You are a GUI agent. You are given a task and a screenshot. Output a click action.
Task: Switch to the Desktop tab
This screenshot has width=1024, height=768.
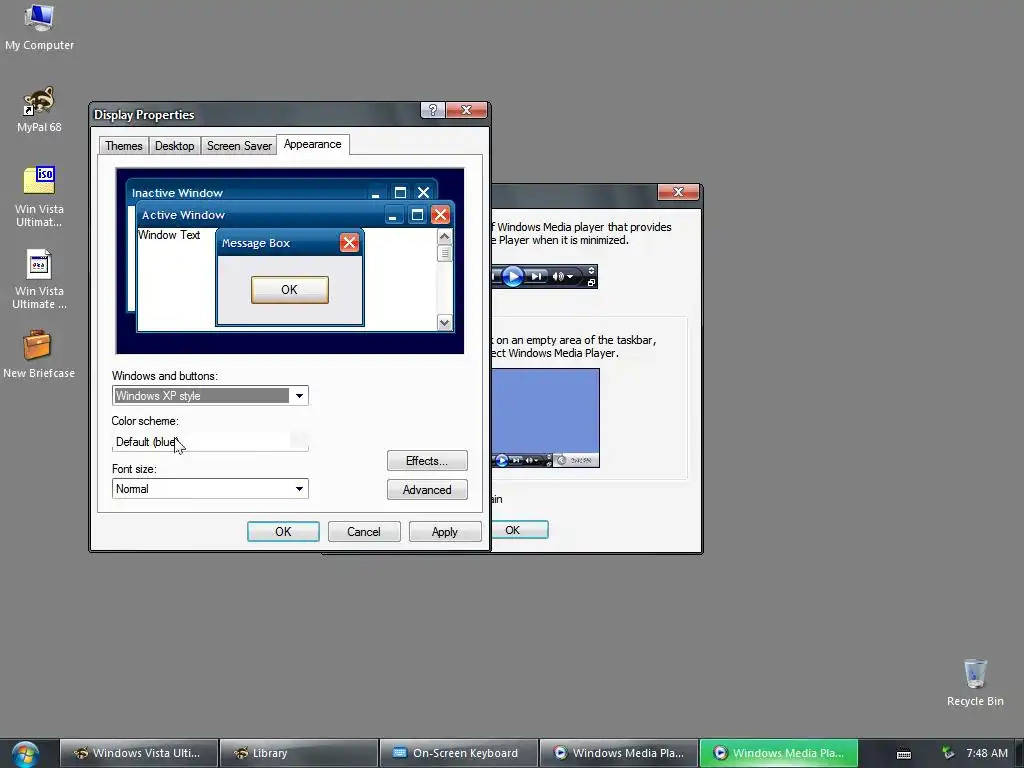click(x=174, y=146)
